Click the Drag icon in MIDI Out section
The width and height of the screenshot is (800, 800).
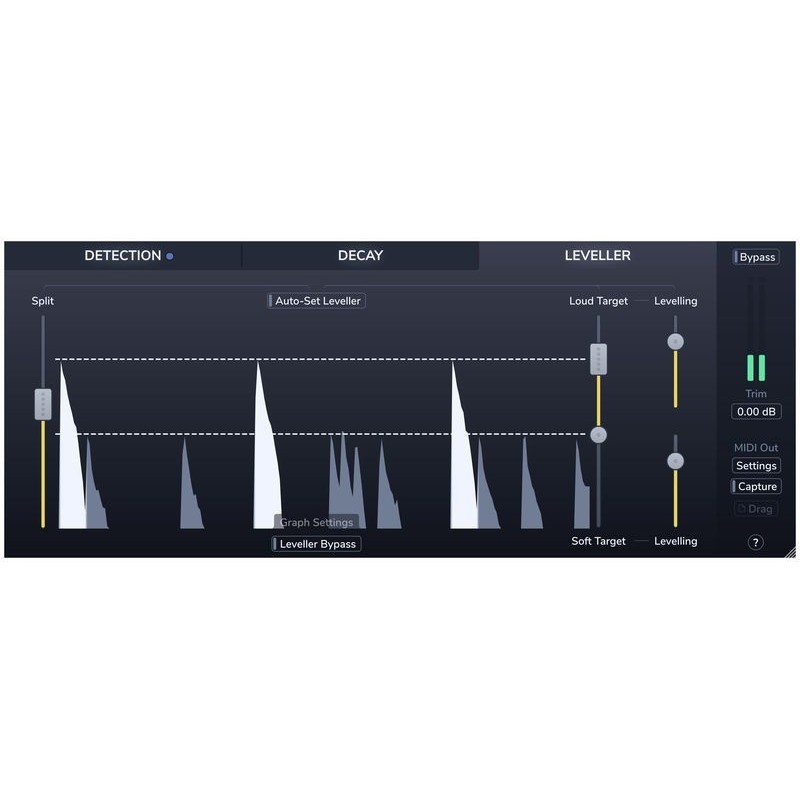pyautogui.click(x=756, y=508)
